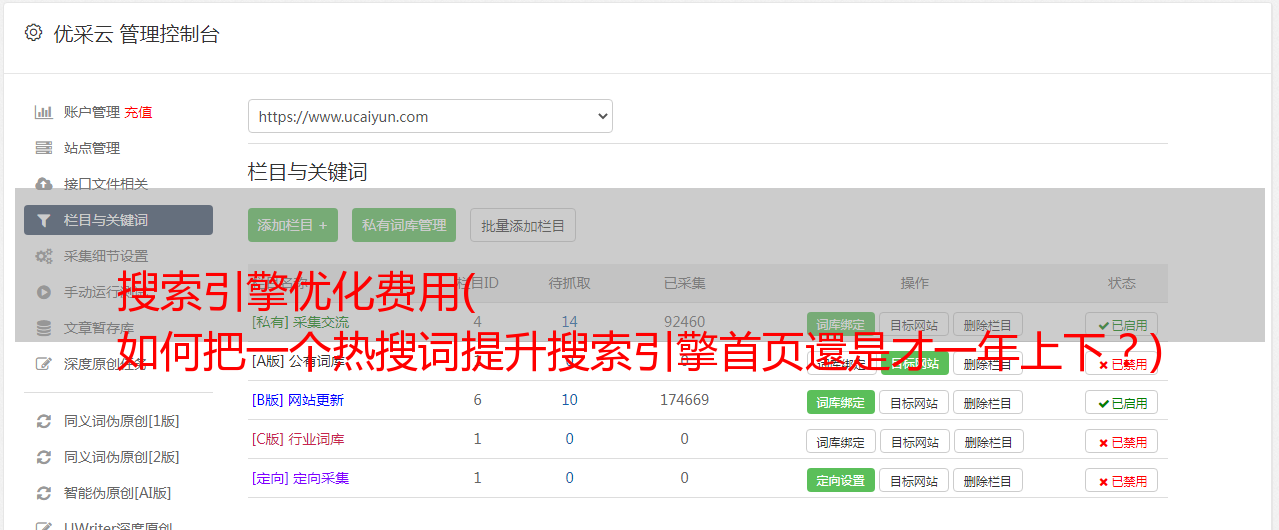Viewport: 1279px width, 530px height.
Task: Click the 待抓取 column header
Action: tap(570, 283)
